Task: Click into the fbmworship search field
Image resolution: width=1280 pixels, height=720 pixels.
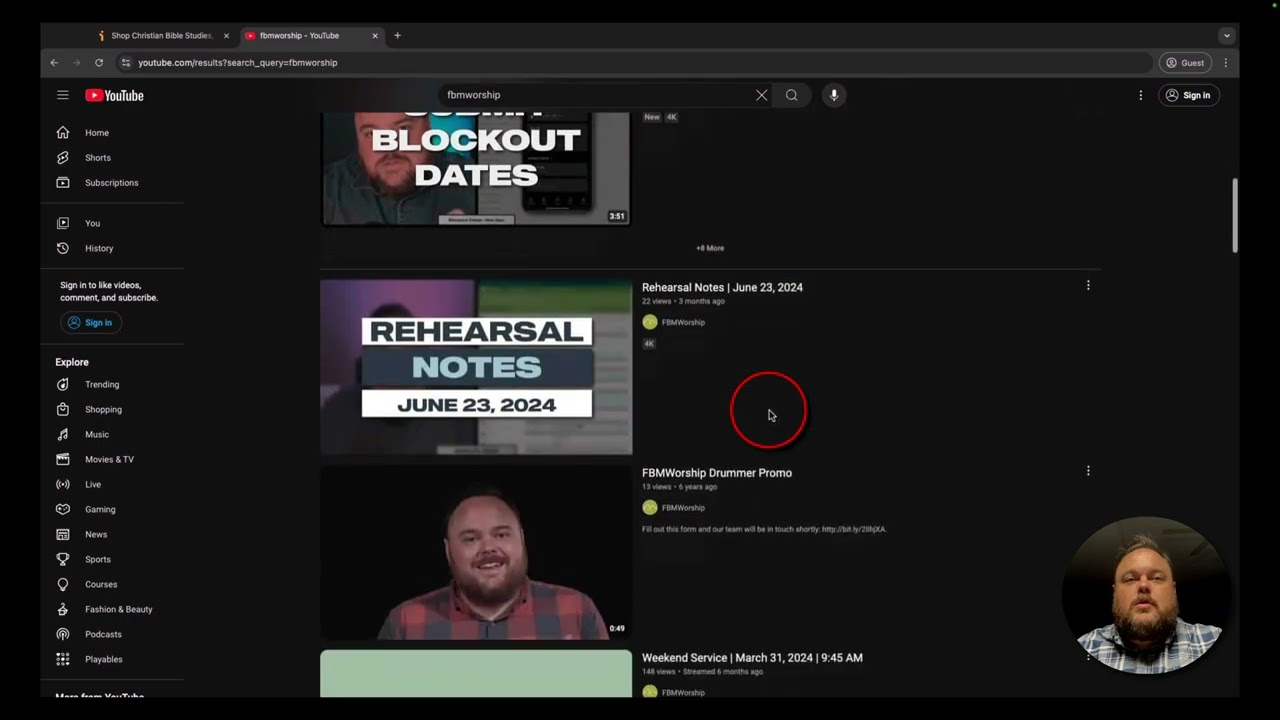Action: pyautogui.click(x=595, y=95)
